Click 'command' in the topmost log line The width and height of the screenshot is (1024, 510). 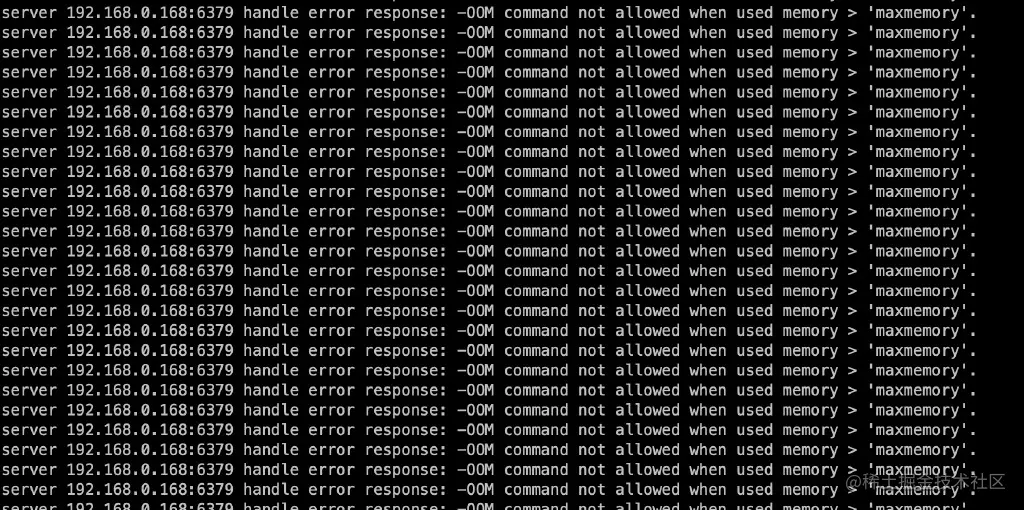pos(536,12)
